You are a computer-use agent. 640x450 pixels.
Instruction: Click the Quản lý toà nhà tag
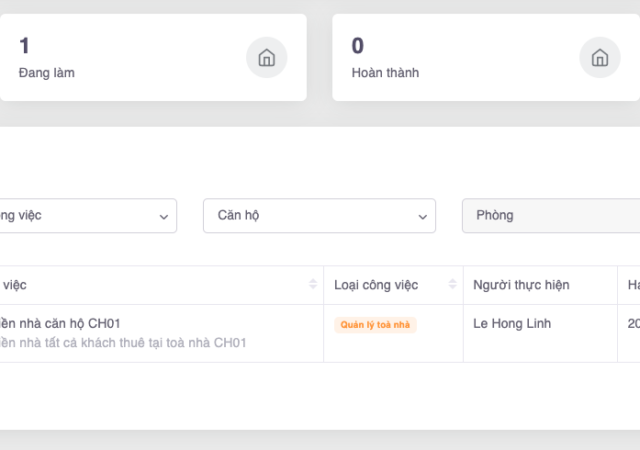(x=375, y=325)
